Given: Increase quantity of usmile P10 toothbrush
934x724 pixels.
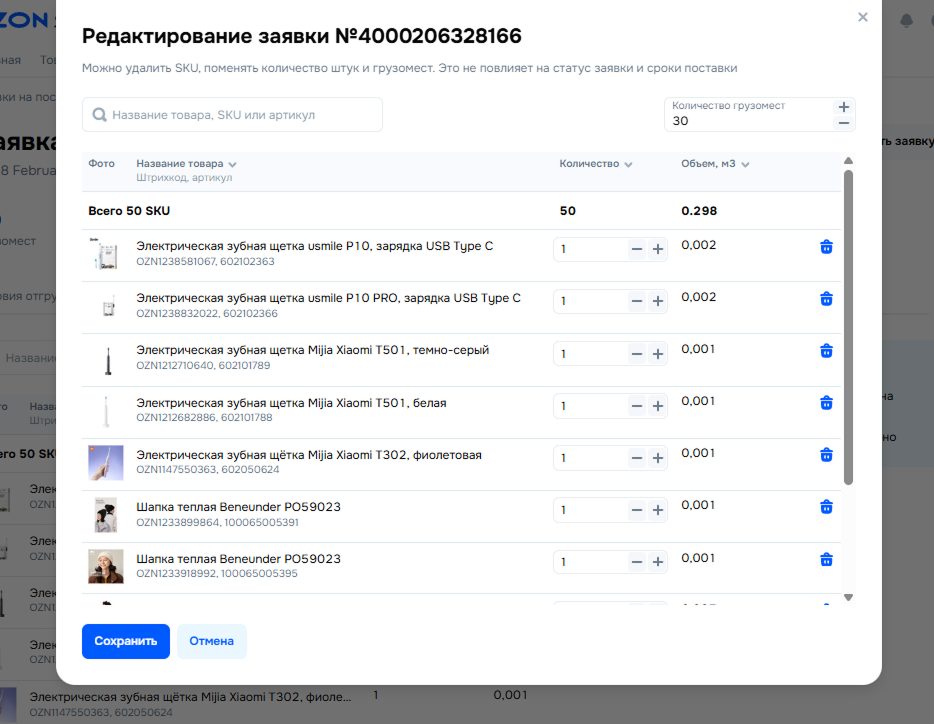Looking at the screenshot, I should pyautogui.click(x=658, y=249).
